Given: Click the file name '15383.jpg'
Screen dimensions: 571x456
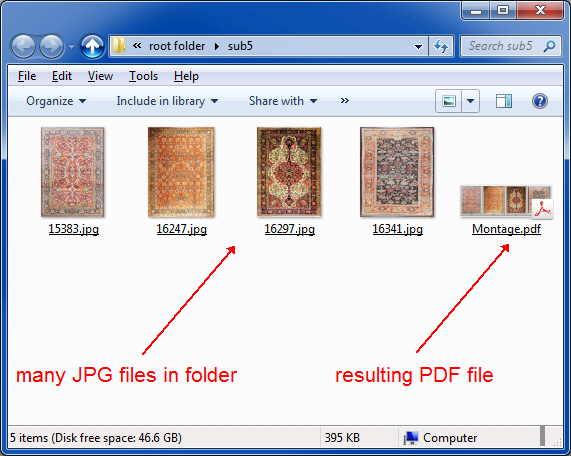Looking at the screenshot, I should [x=74, y=229].
